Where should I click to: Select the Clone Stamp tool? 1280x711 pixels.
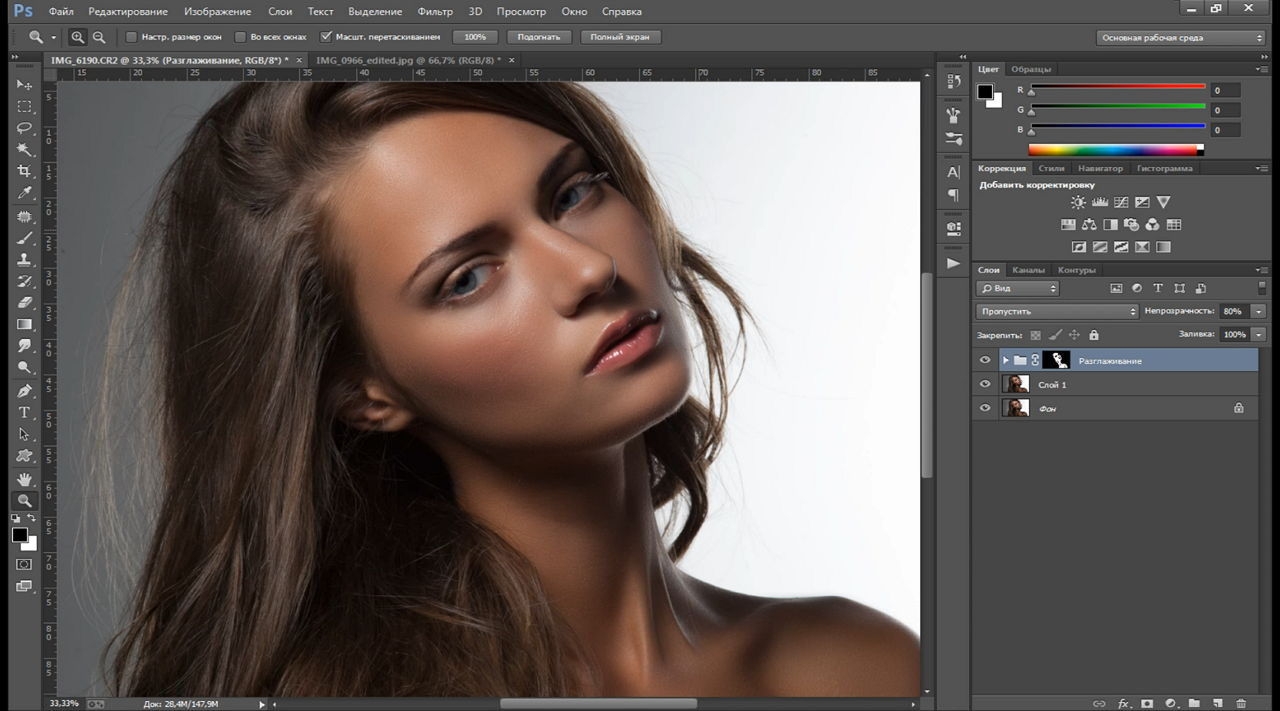[25, 259]
